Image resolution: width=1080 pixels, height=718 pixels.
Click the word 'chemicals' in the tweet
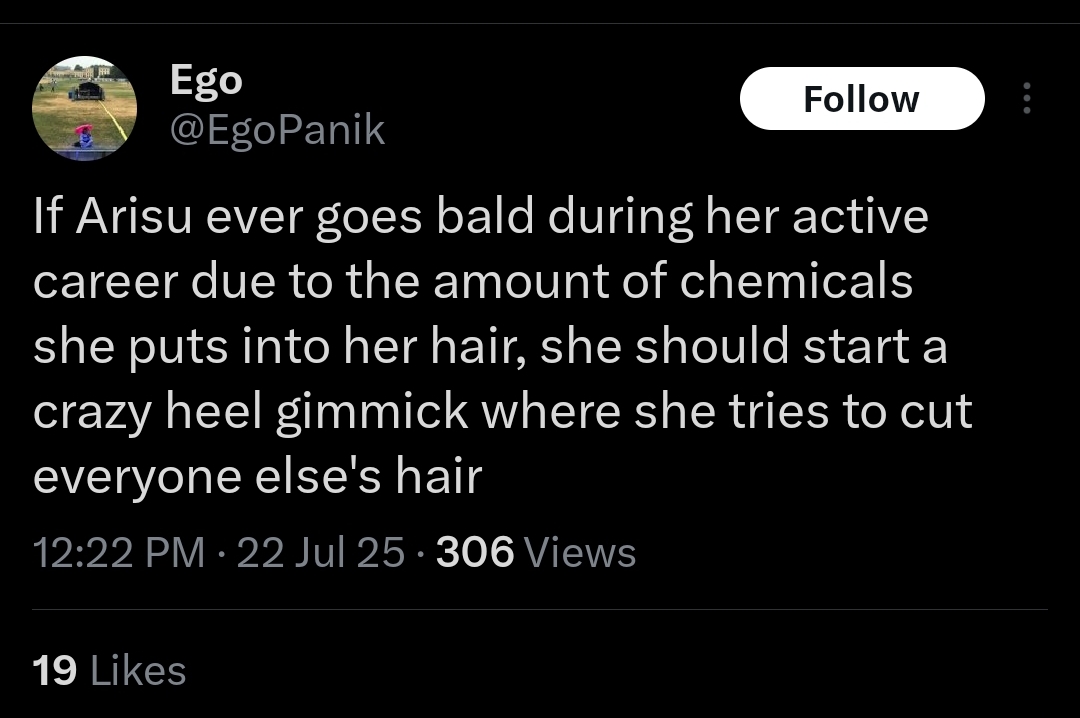[796, 281]
